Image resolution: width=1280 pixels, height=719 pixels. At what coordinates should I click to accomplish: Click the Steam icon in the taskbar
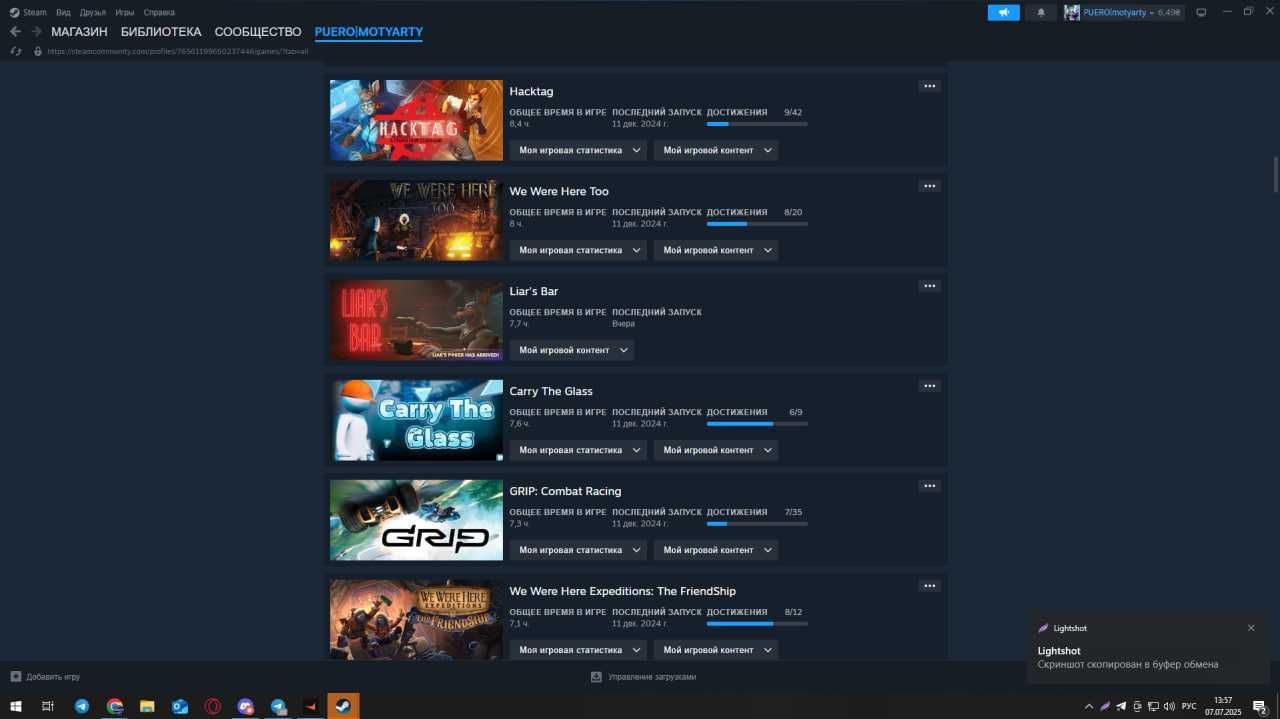pos(343,706)
